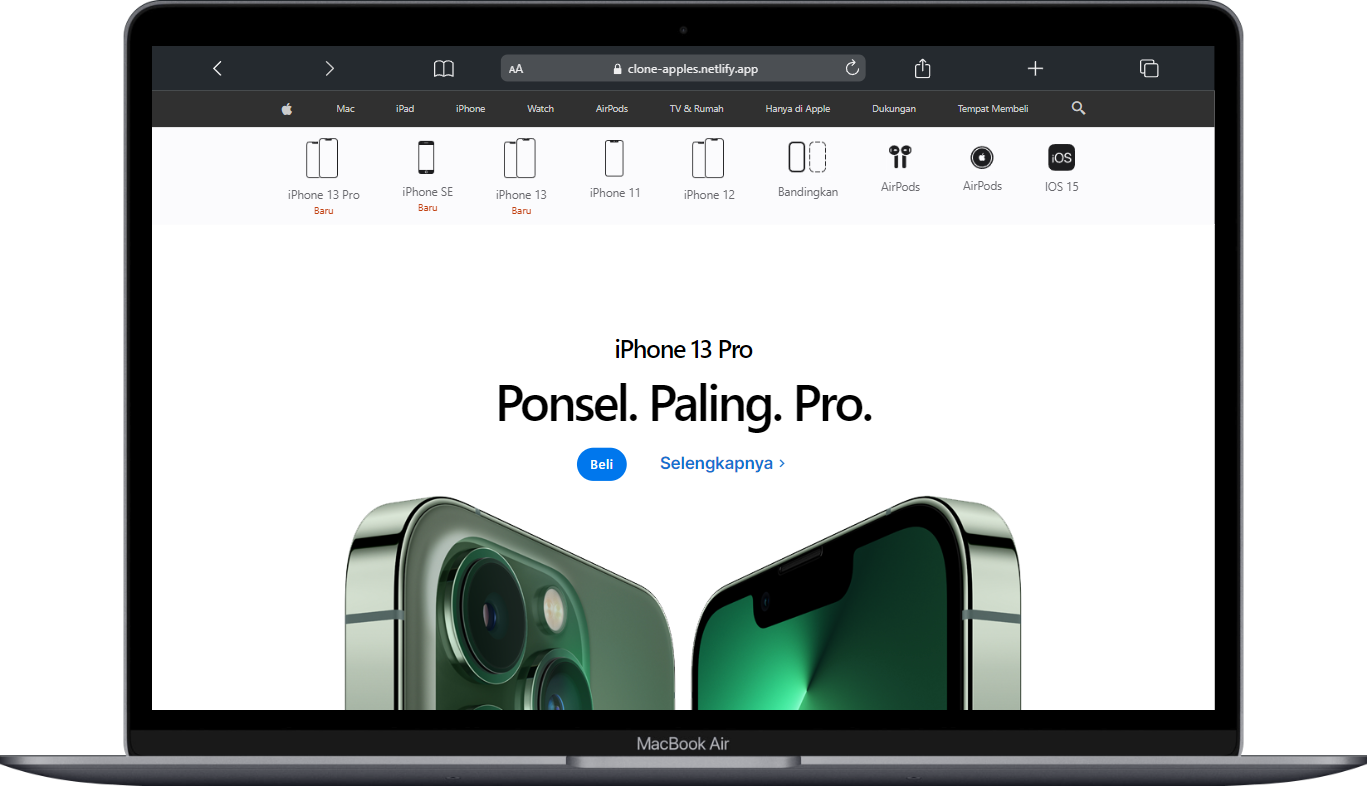The height and width of the screenshot is (786, 1367).
Task: Select the iPhone 13 Pro product icon
Action: point(322,159)
